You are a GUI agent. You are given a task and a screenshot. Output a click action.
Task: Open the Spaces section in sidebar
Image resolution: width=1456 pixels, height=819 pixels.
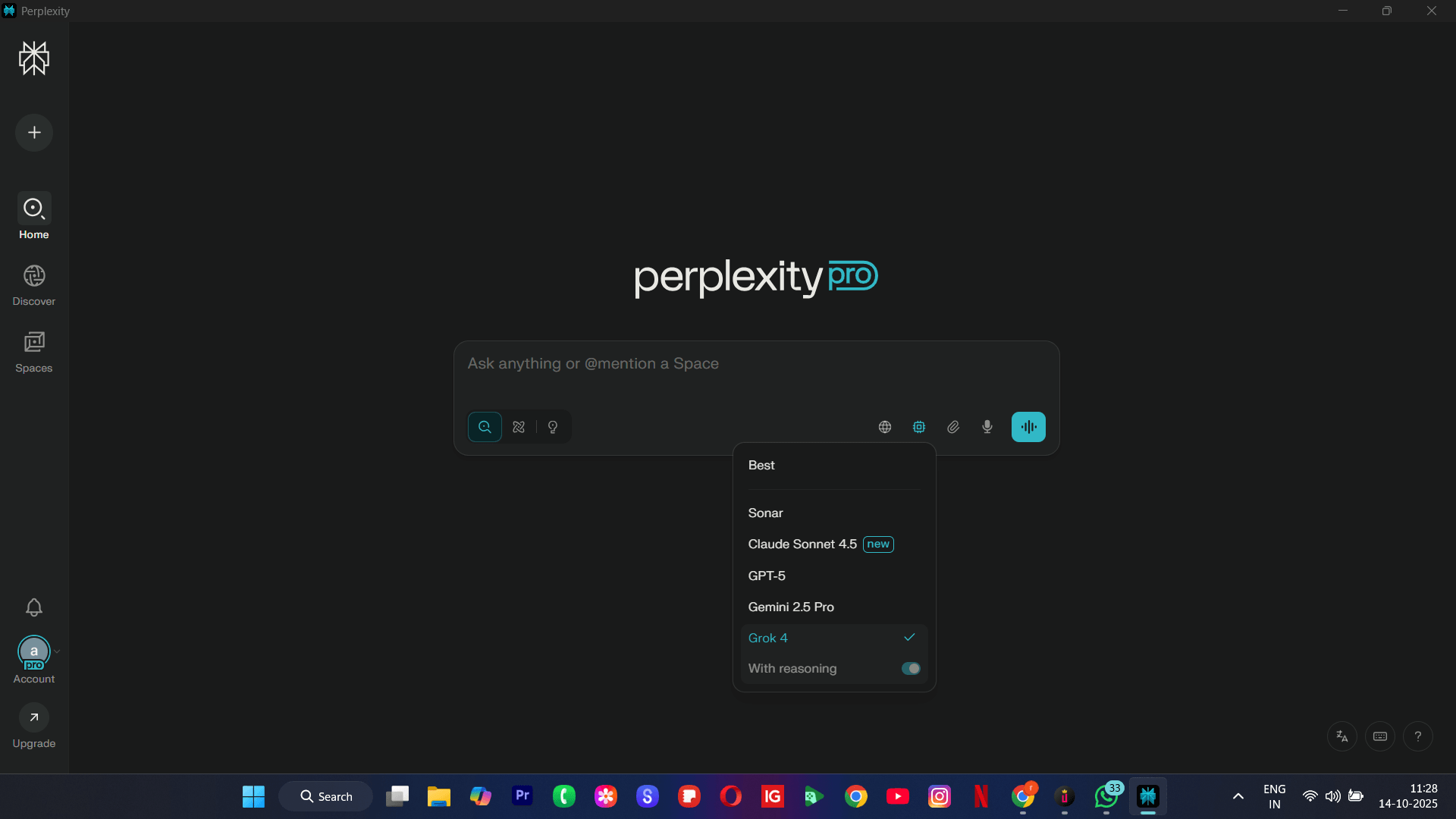point(34,352)
